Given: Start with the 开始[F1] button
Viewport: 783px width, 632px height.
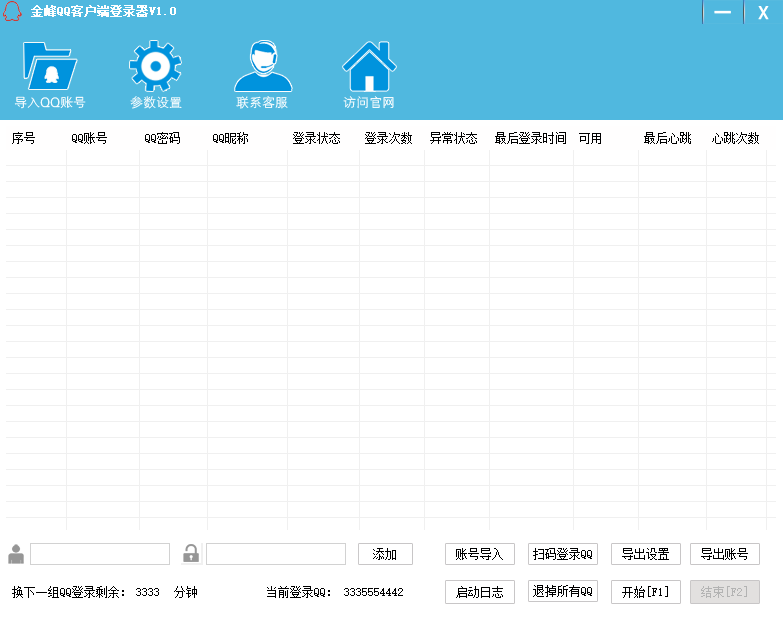Looking at the screenshot, I should pyautogui.click(x=646, y=592).
